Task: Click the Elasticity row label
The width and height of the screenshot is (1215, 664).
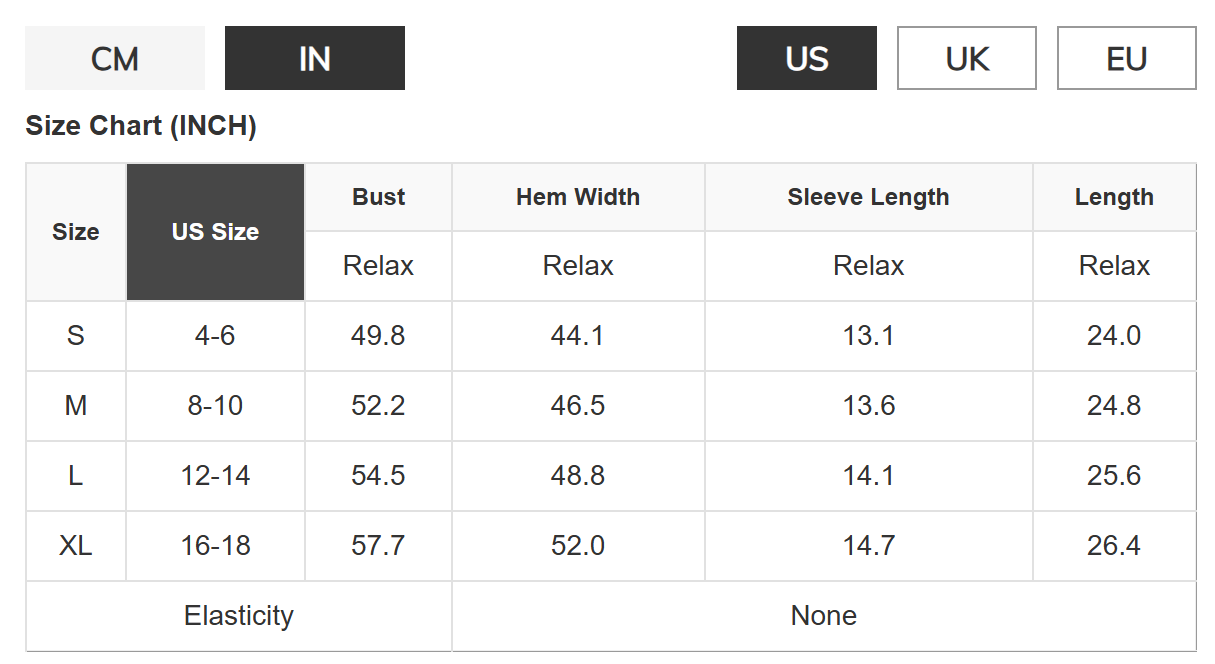Action: (239, 616)
